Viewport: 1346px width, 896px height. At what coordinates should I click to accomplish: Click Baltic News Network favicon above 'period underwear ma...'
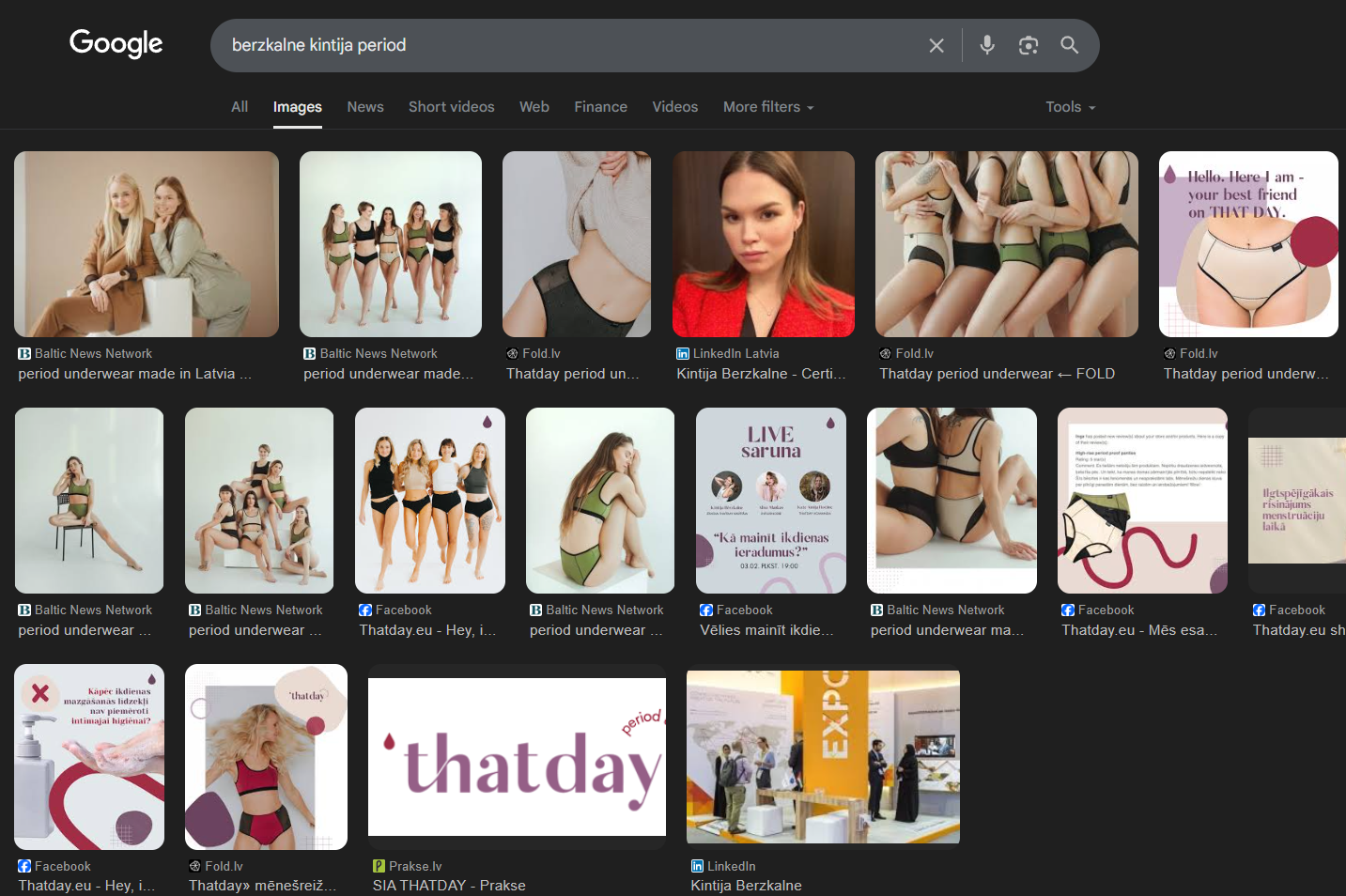877,610
